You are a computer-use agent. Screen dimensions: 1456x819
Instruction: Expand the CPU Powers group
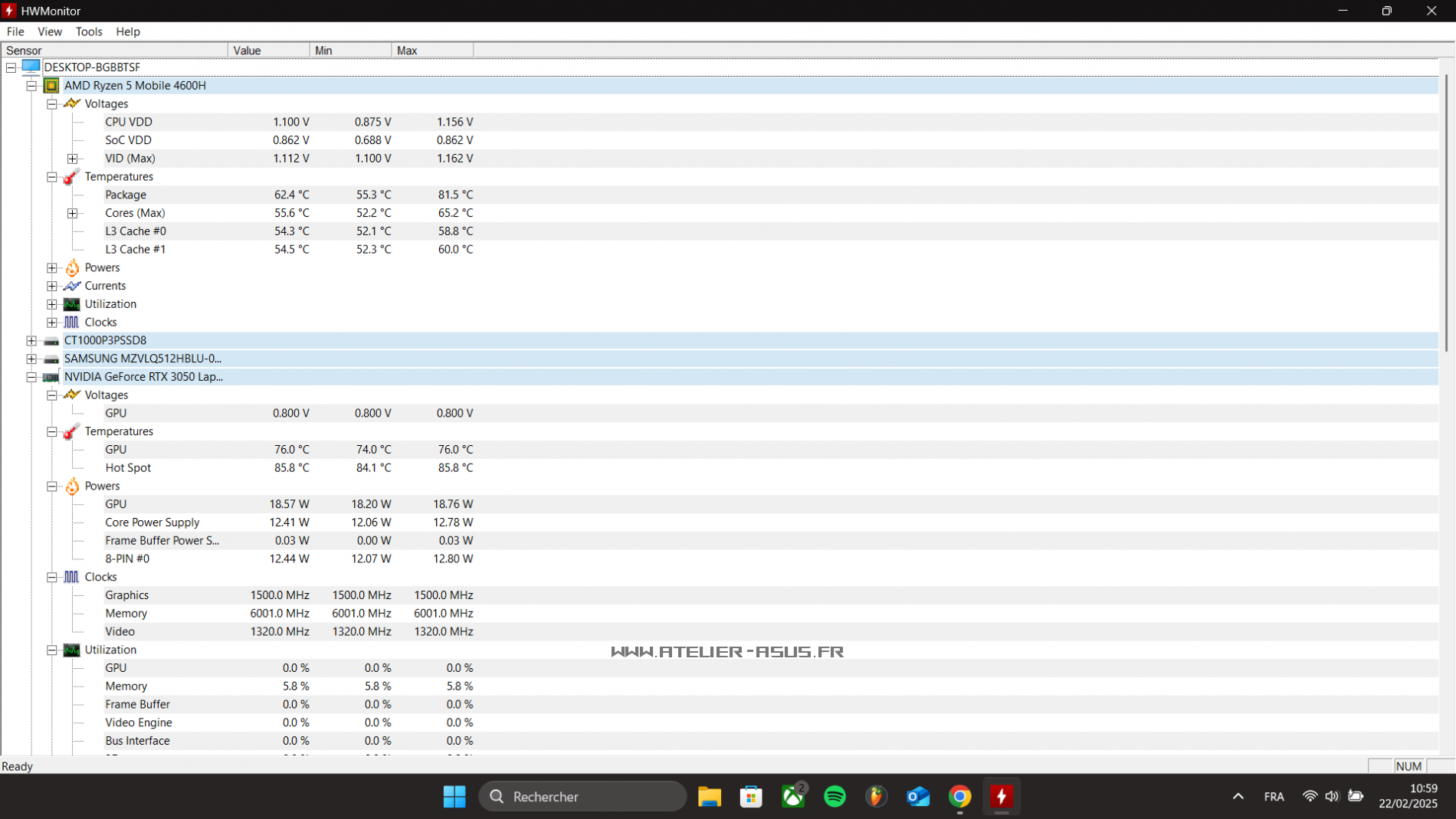pos(51,268)
